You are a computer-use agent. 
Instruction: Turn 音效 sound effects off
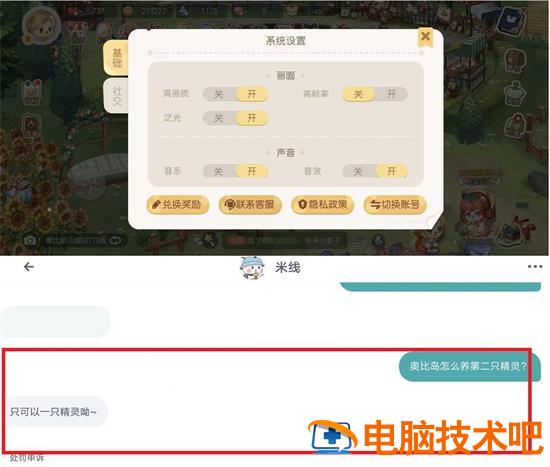[x=358, y=171]
